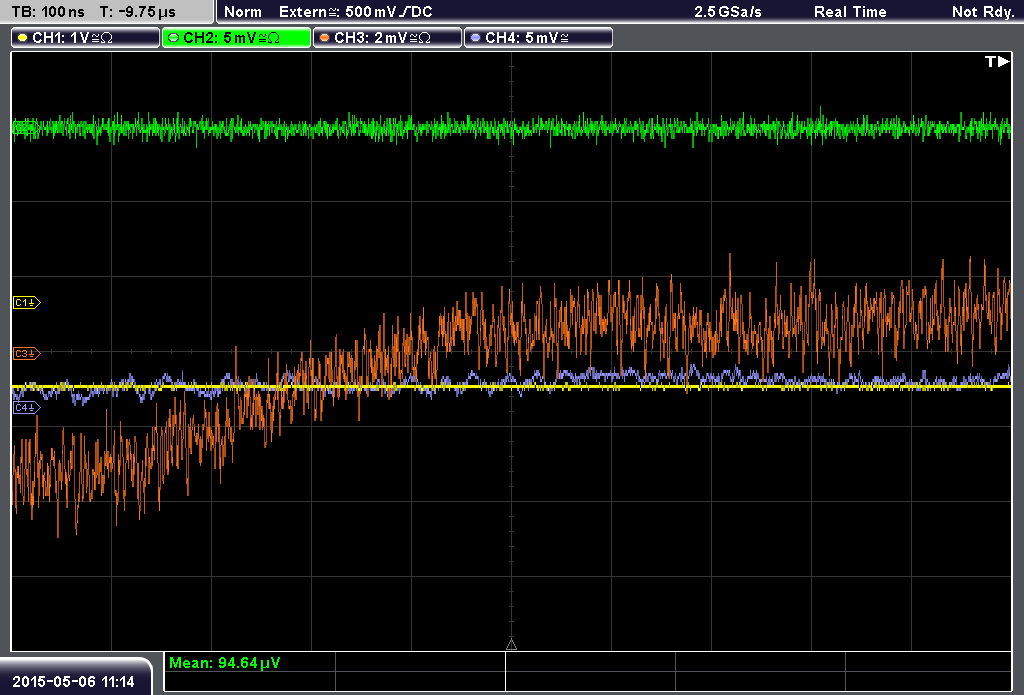Viewport: 1024px width, 695px height.
Task: Select the CH4: 5mV channel tab
Action: click(538, 38)
